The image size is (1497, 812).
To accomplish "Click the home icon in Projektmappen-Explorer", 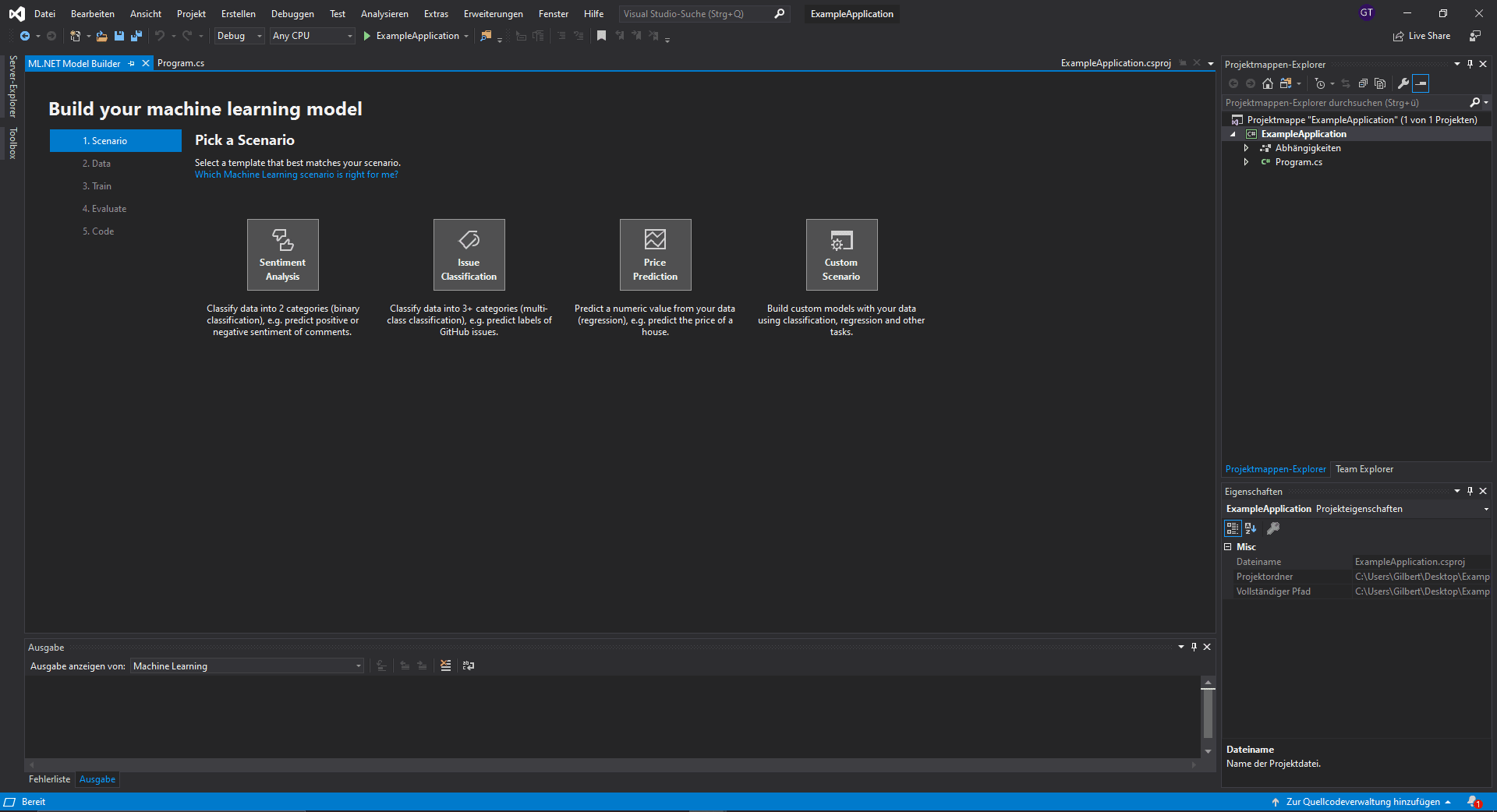I will pos(1268,83).
